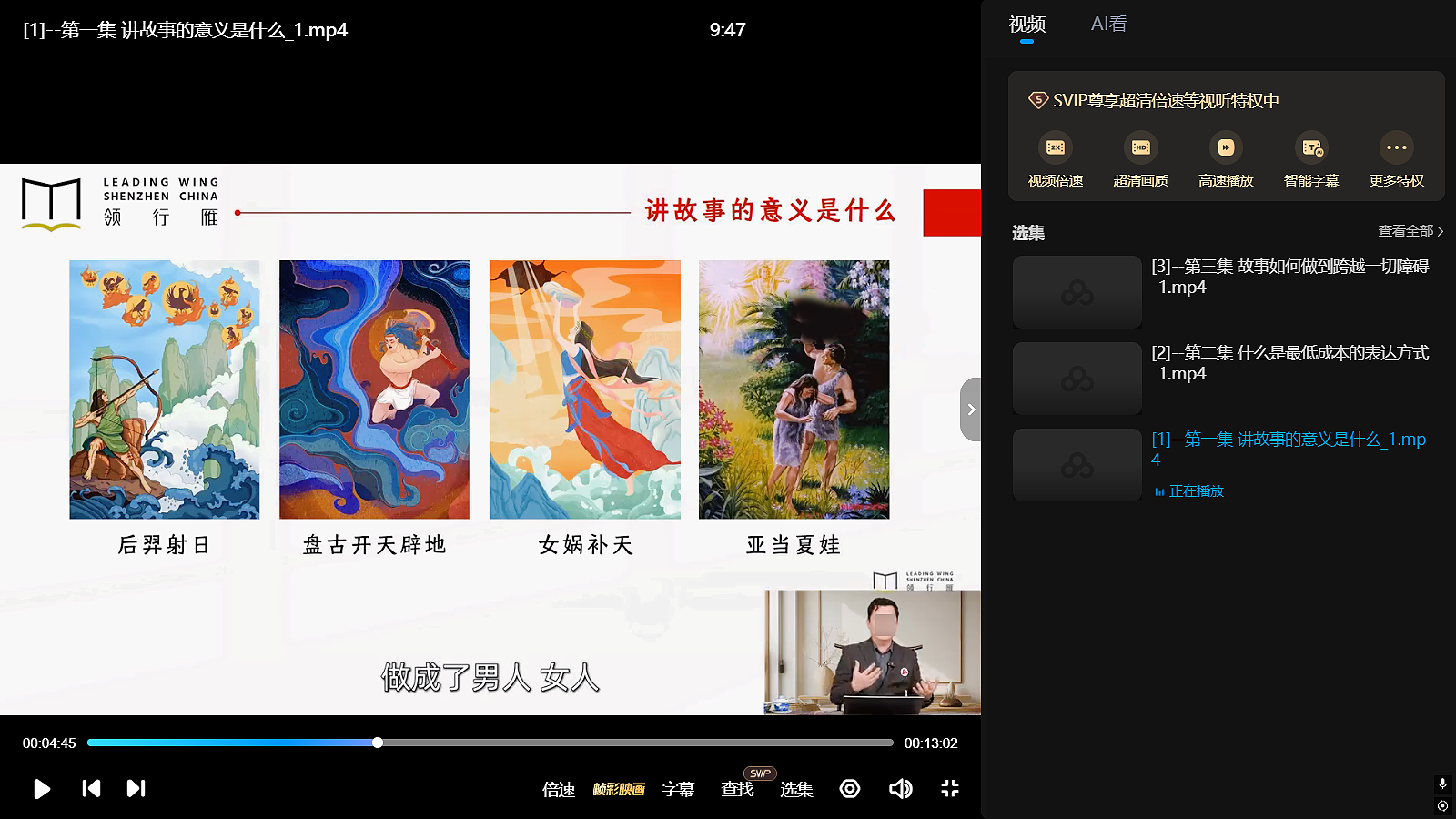Image resolution: width=1456 pixels, height=819 pixels.
Task: Expand 查看全部 episode list
Action: [1410, 231]
